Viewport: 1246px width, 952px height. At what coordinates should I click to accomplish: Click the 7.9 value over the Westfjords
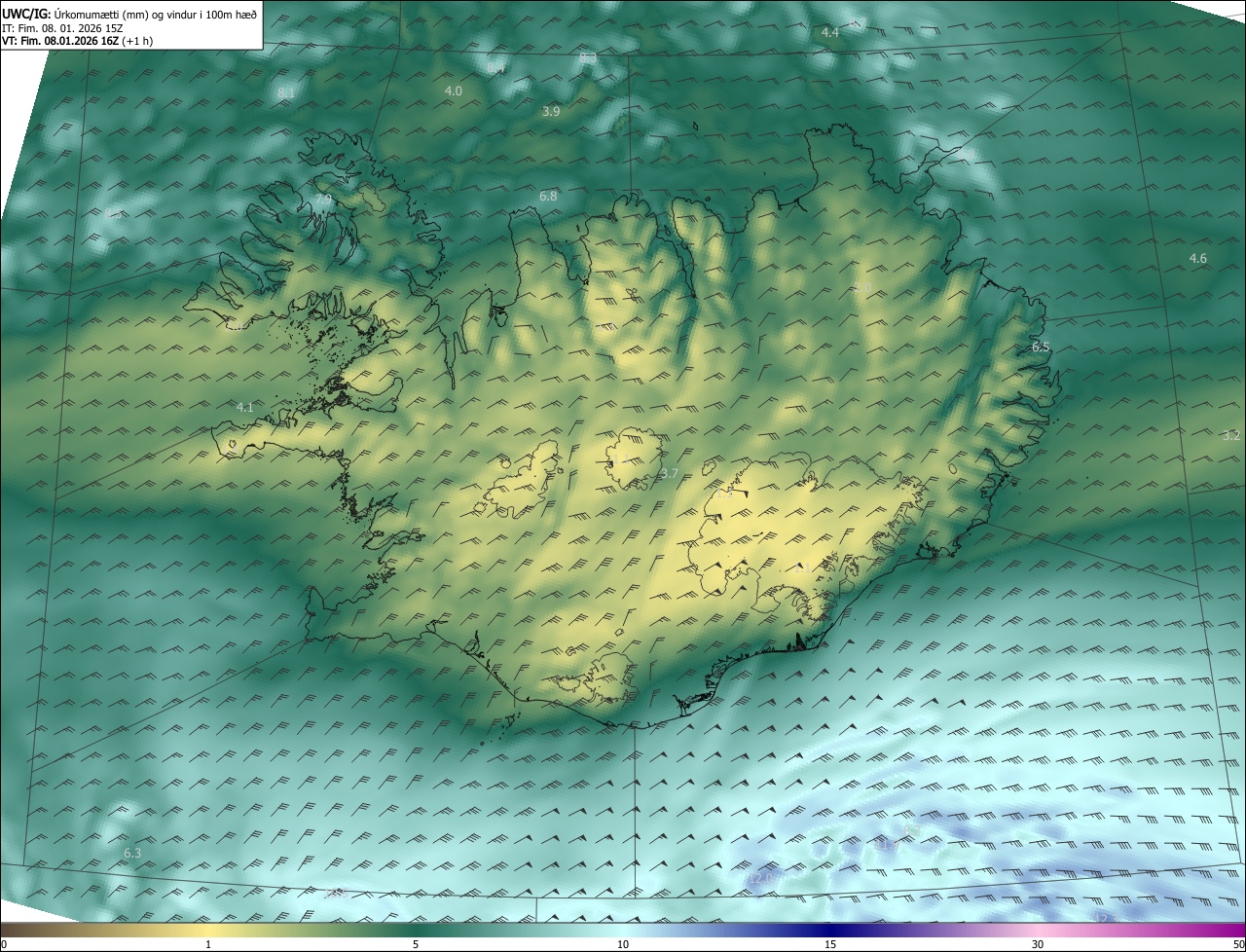pos(323,199)
